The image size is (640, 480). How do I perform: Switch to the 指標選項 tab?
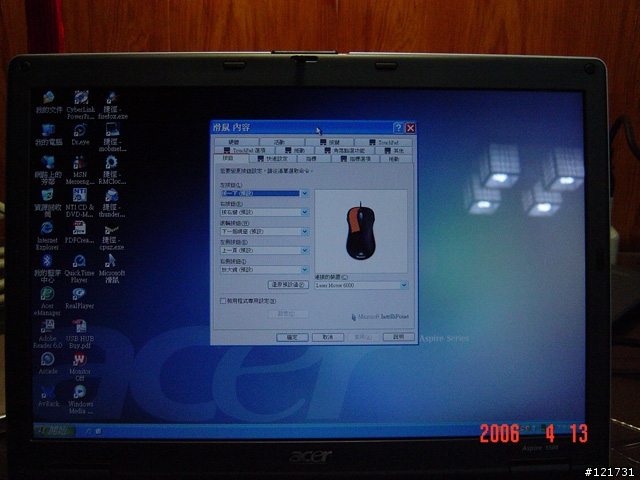(355, 158)
